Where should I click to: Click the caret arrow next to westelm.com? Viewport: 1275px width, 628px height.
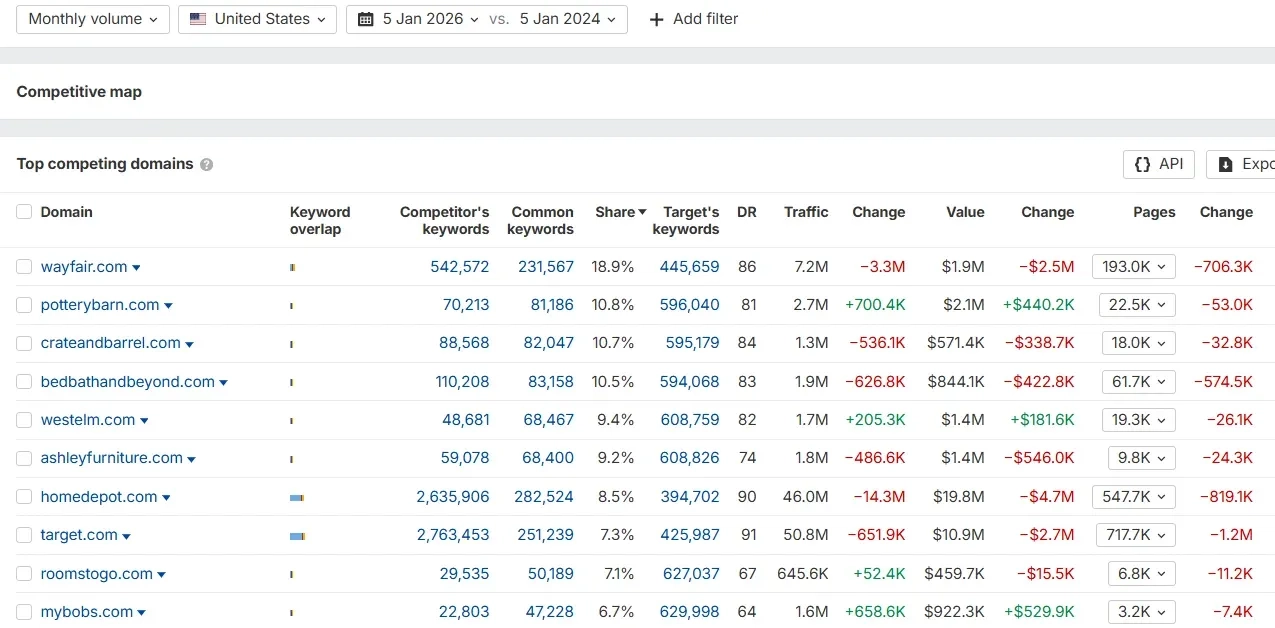point(144,421)
